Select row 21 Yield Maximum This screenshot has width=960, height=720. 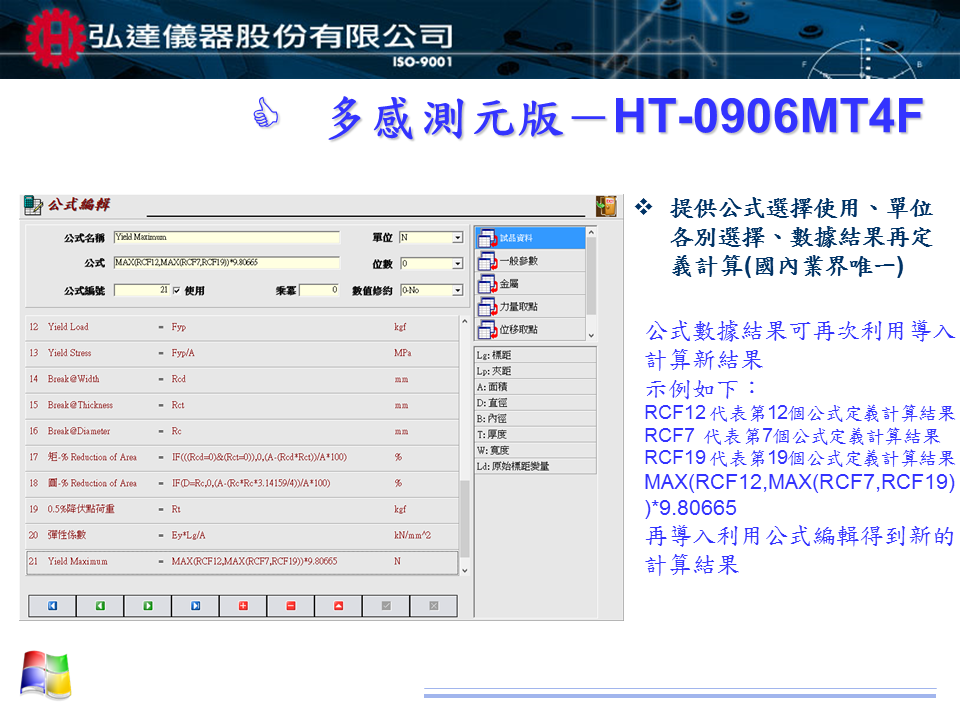242,562
